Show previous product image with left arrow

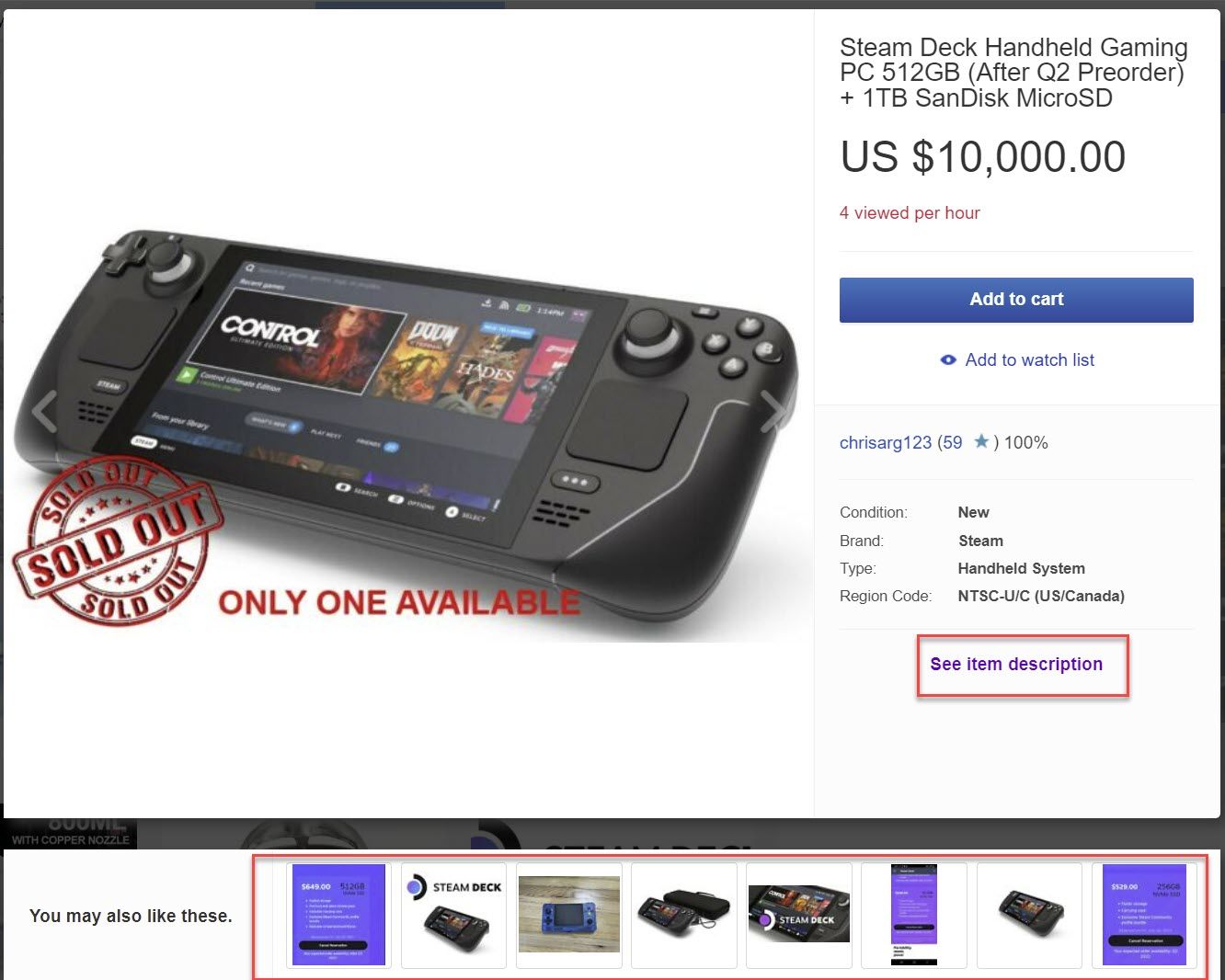click(x=44, y=411)
